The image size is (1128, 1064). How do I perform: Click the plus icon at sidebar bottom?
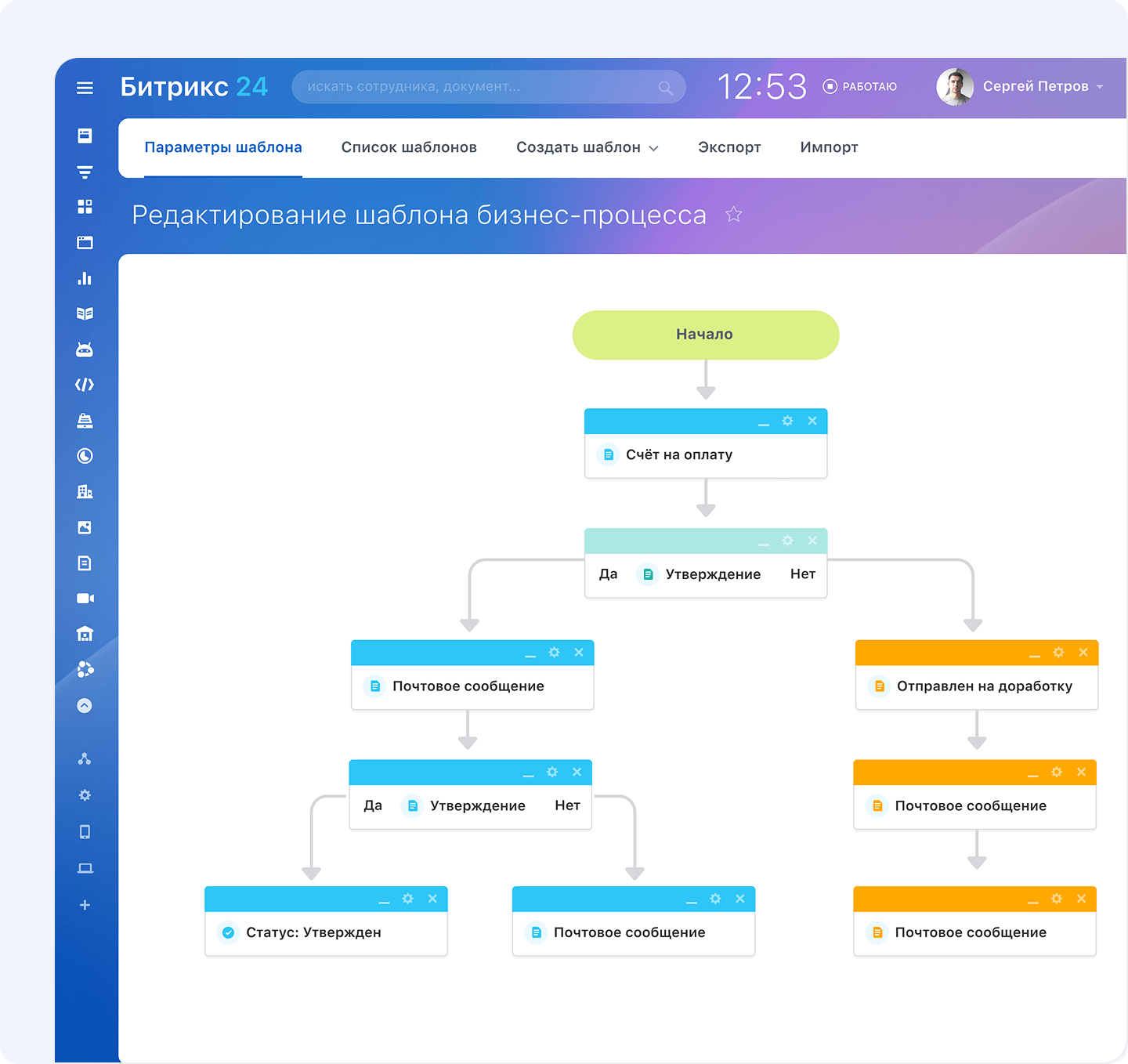85,905
